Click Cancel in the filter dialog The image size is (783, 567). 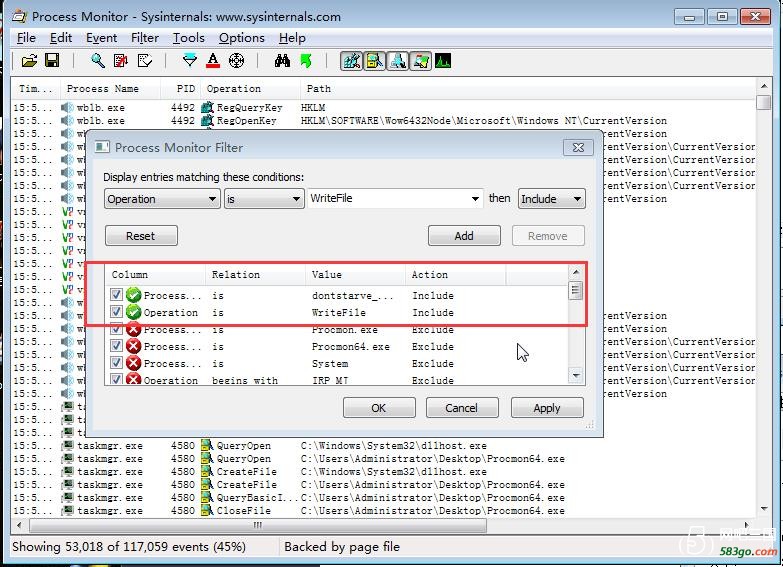pos(462,408)
